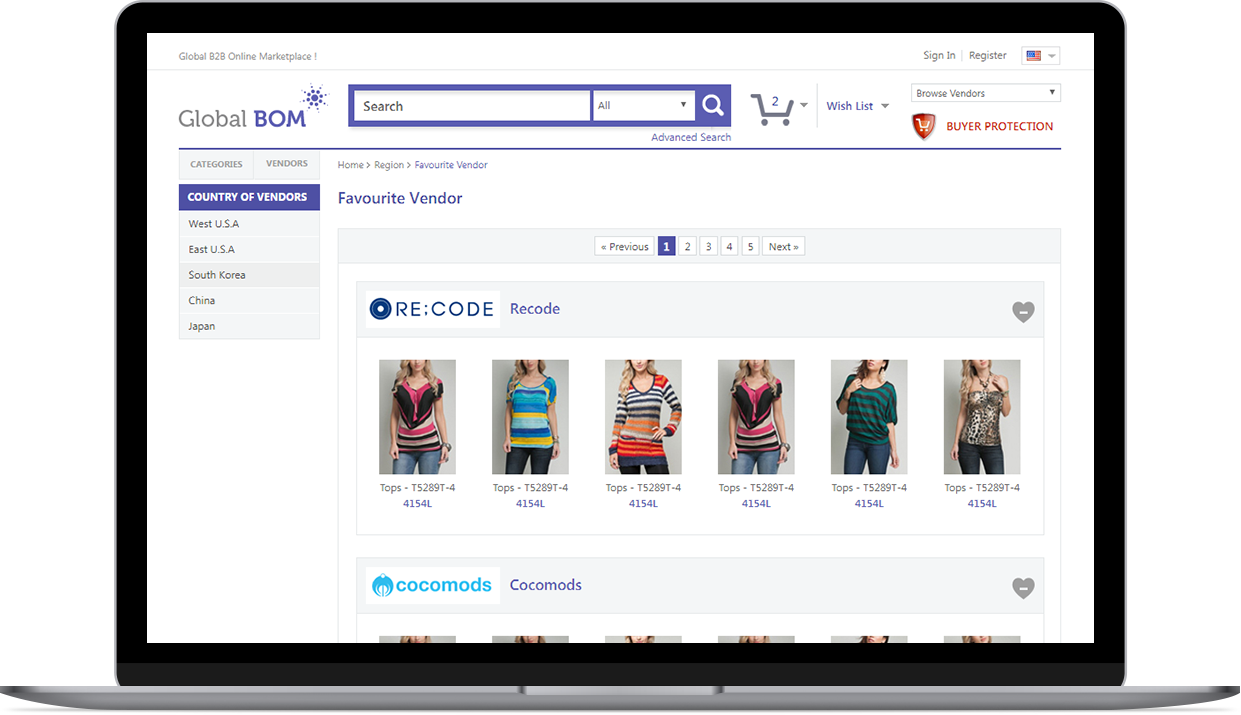This screenshot has height=715, width=1241.
Task: Open the long-sleeve striped sweater thumbnail
Action: click(643, 417)
